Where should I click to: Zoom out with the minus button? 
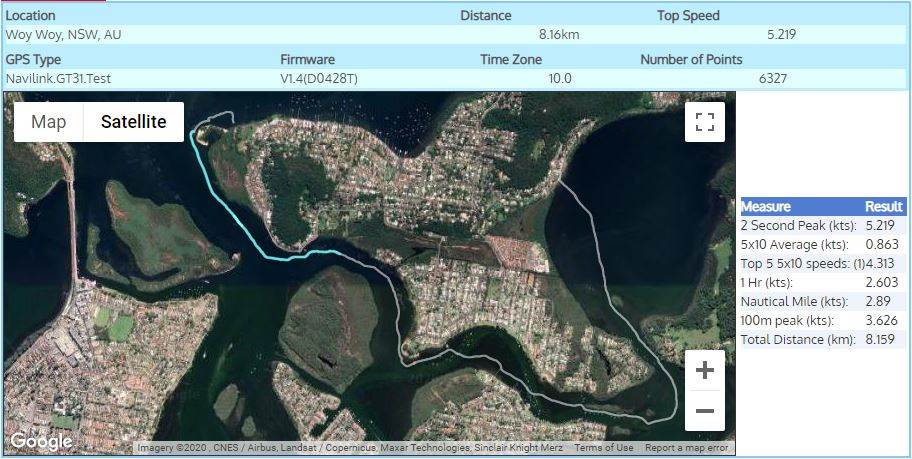click(x=705, y=411)
